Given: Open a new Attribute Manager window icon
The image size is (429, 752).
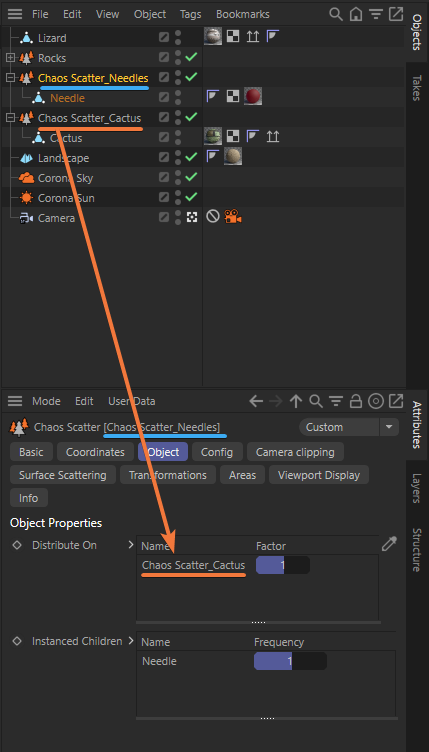Looking at the screenshot, I should [396, 401].
